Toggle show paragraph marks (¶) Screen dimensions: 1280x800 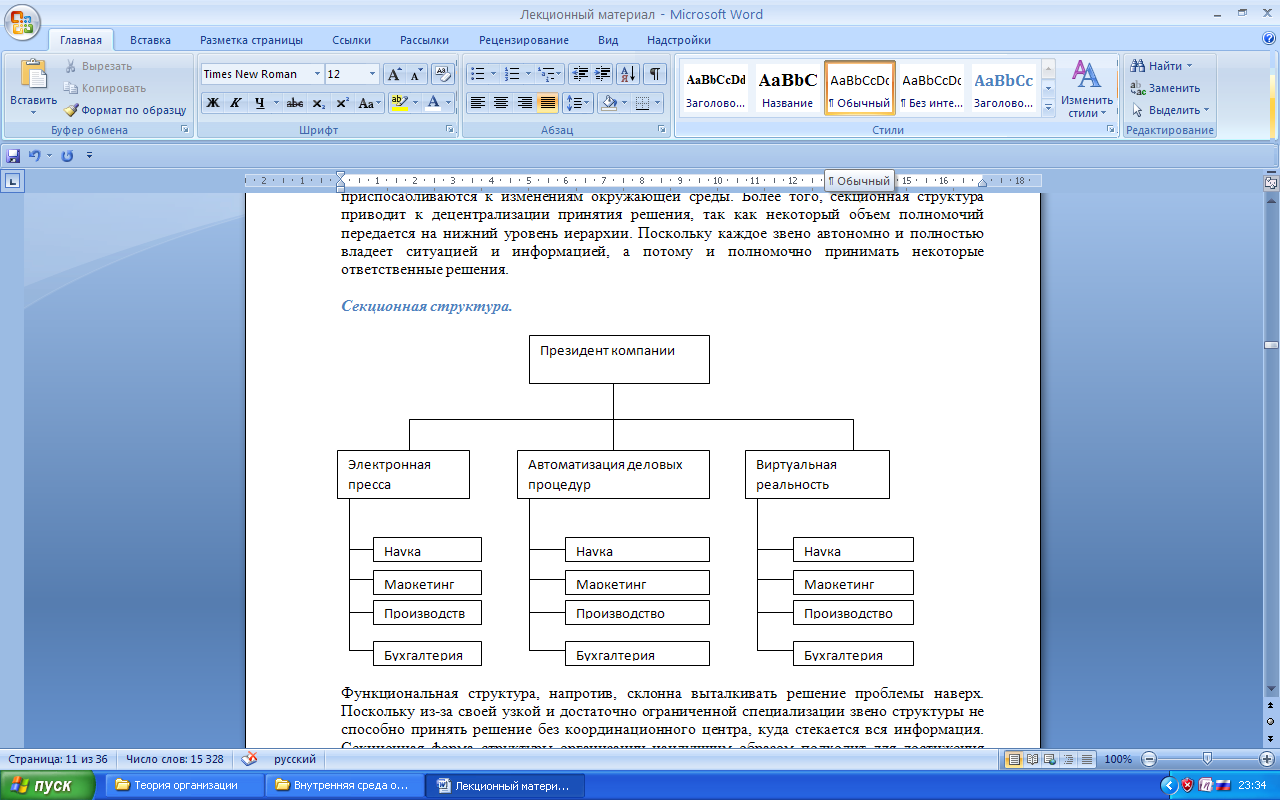point(655,74)
